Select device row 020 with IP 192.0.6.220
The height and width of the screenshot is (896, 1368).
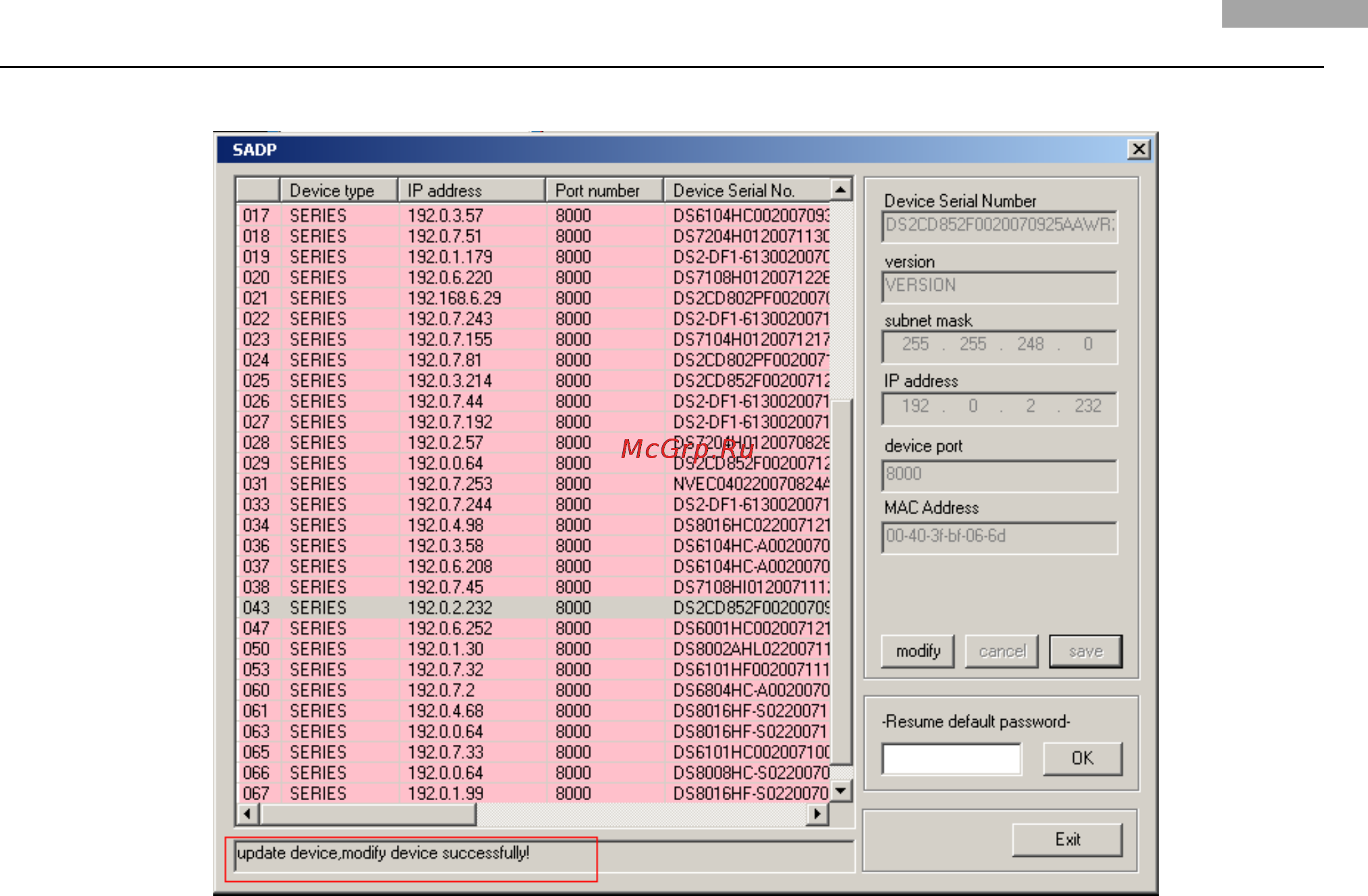point(533,277)
